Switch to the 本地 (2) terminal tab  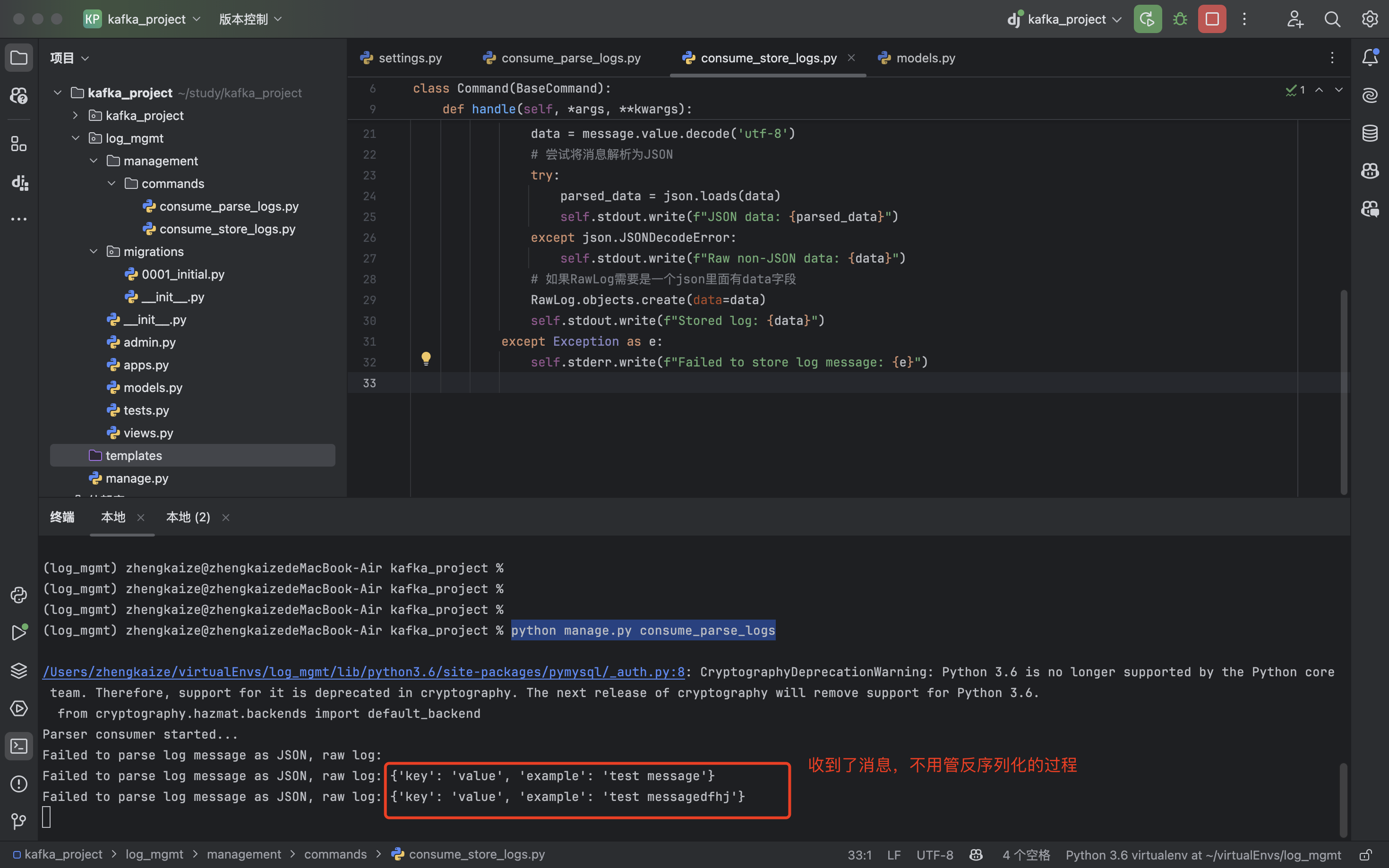pyautogui.click(x=188, y=517)
